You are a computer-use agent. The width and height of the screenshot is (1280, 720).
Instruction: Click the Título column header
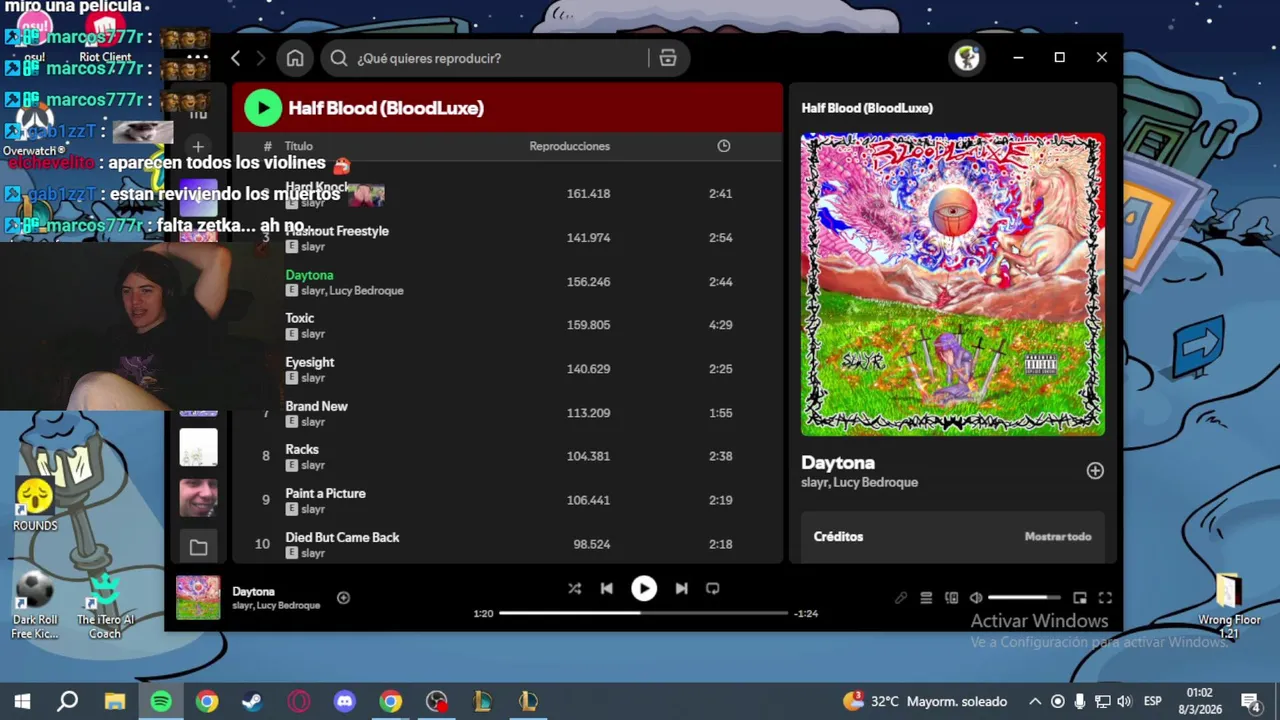coord(298,146)
